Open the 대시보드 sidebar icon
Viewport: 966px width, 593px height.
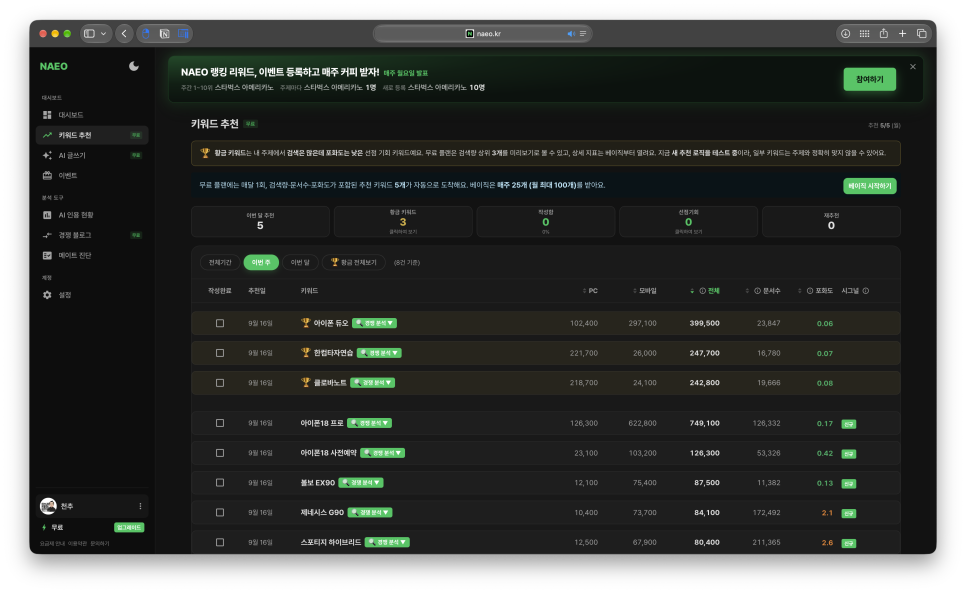(47, 115)
